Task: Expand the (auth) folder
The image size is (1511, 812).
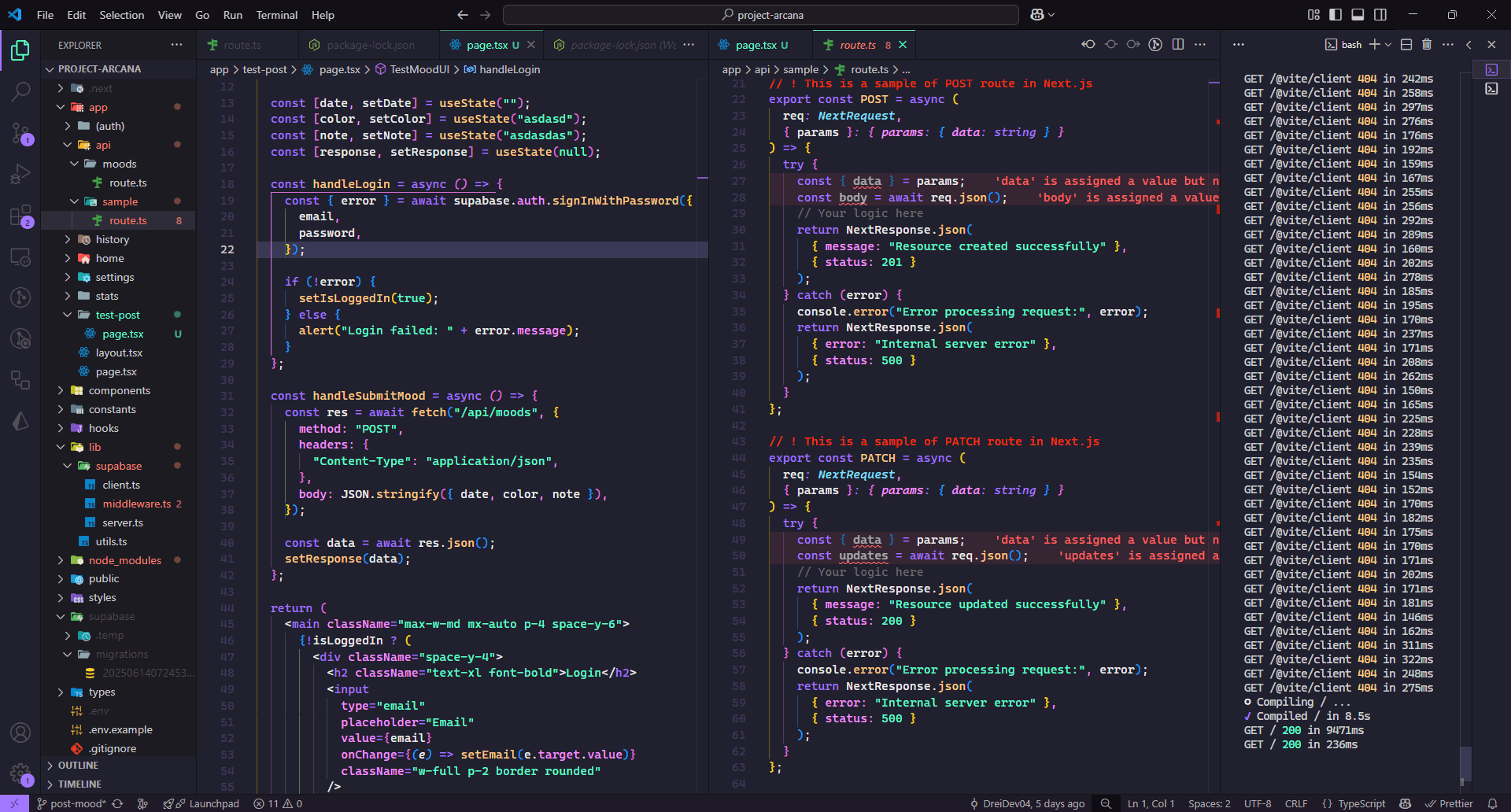Action: (x=118, y=126)
